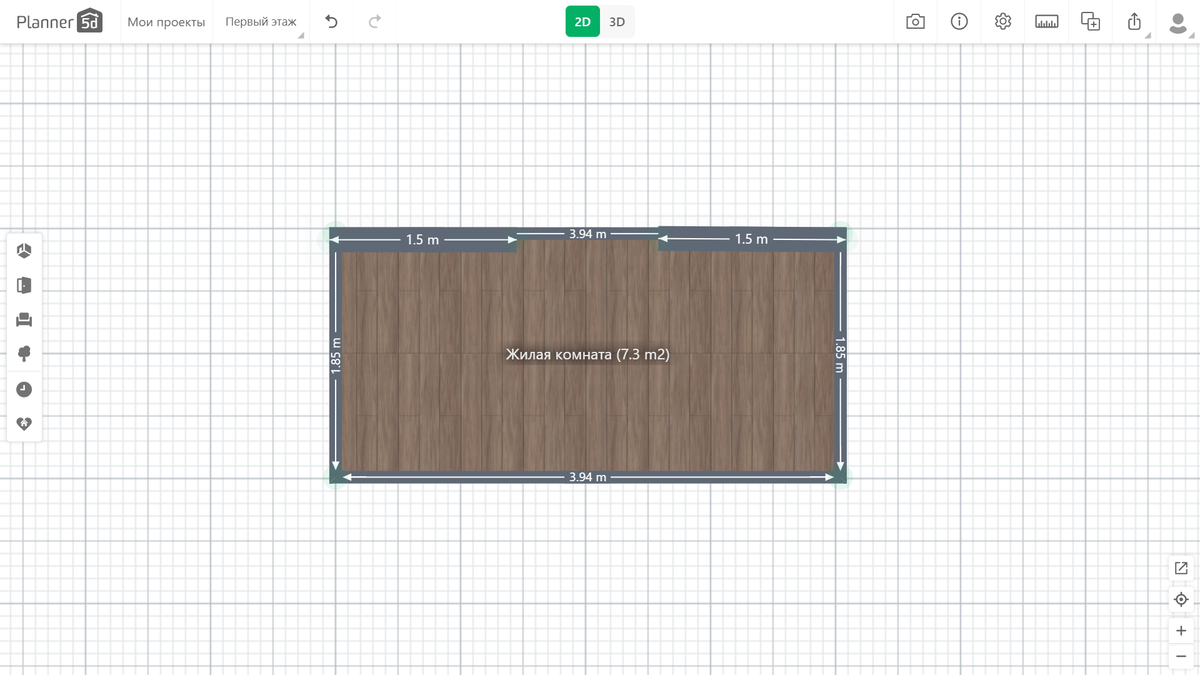Center the view with target icon
The image size is (1200, 675).
(x=1181, y=600)
